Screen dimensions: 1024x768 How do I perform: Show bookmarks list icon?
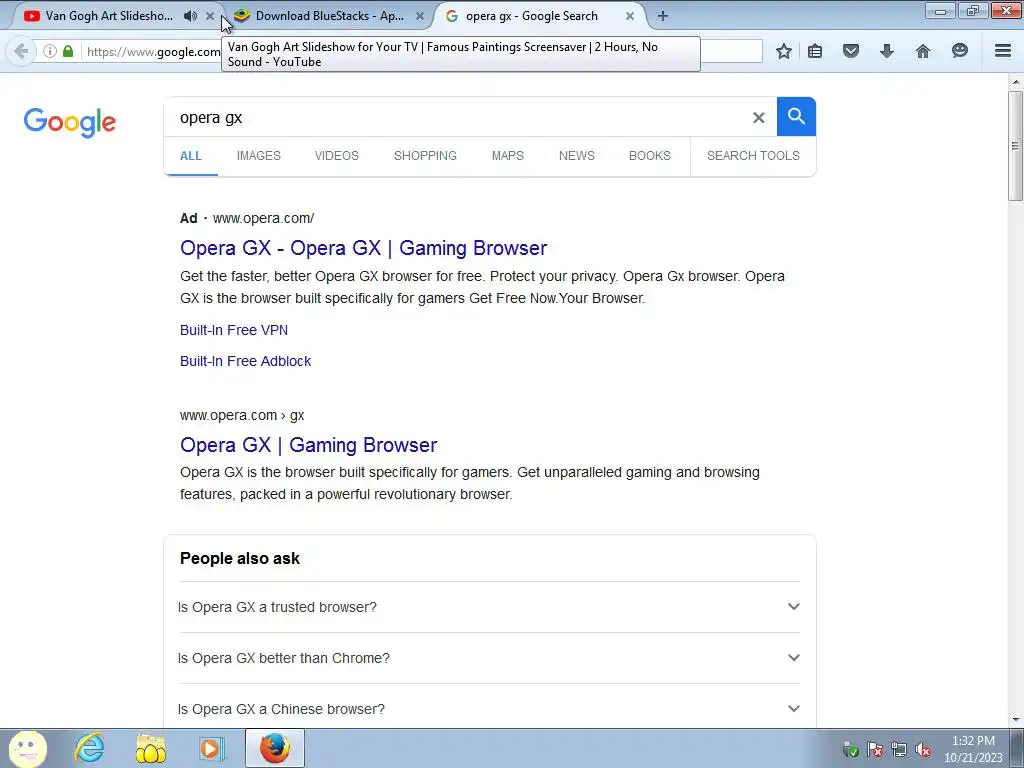pyautogui.click(x=814, y=51)
